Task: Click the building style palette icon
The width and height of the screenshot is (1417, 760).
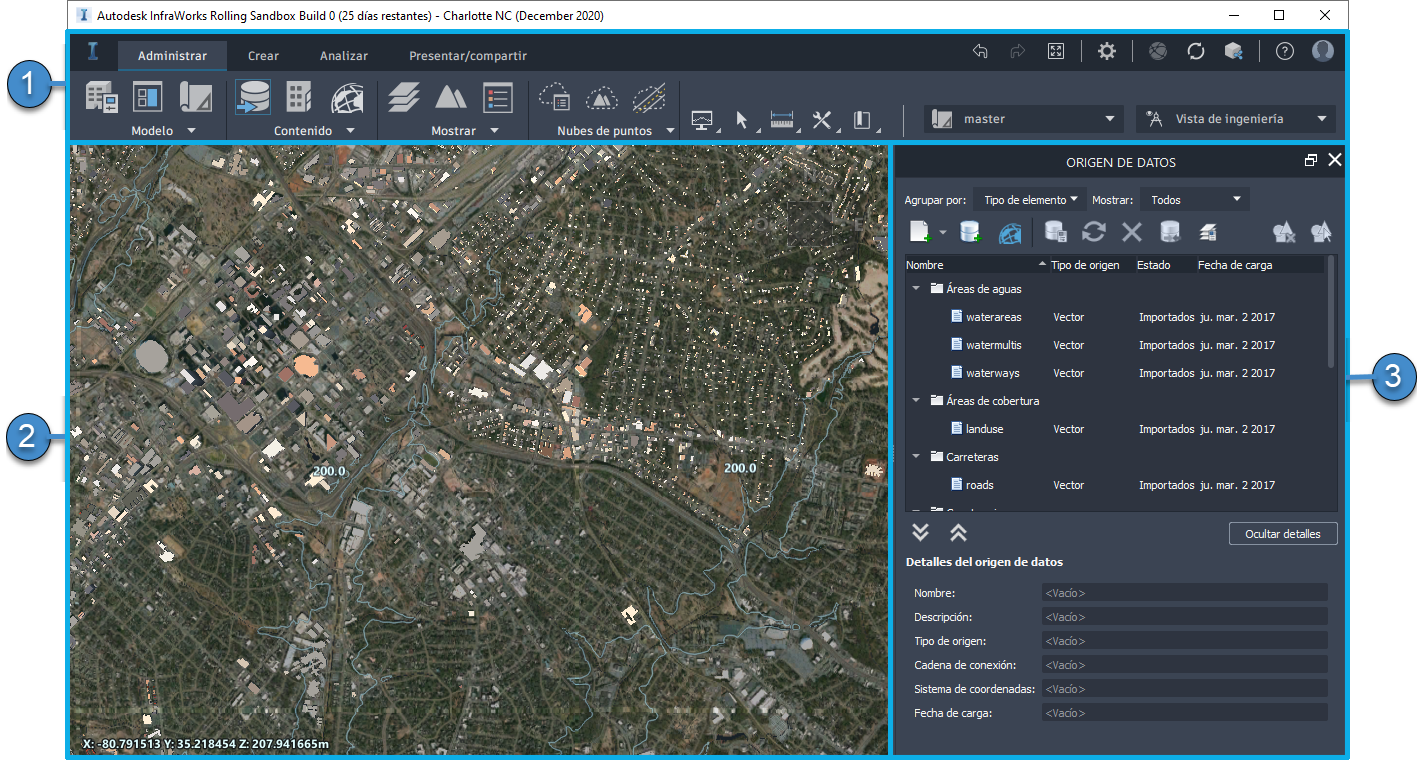Action: 299,97
